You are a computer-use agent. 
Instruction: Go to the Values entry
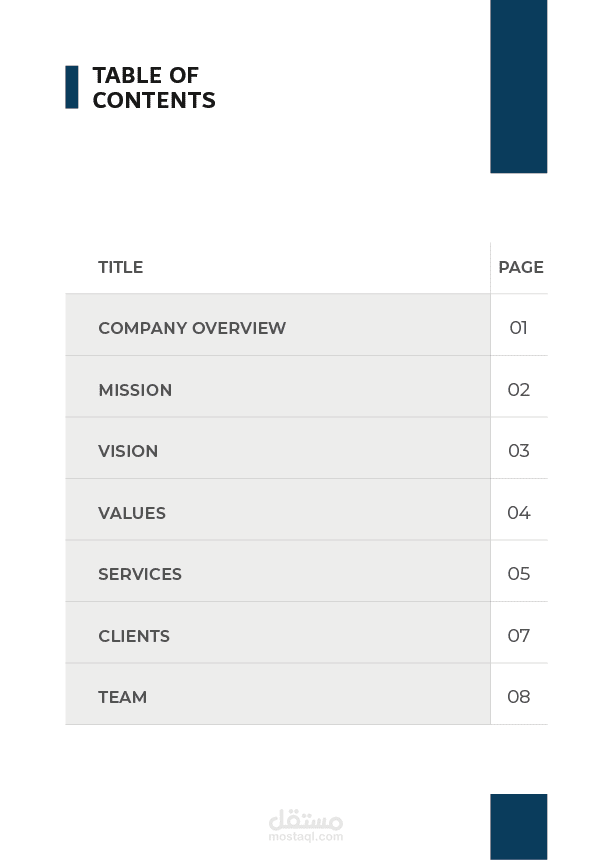point(132,513)
